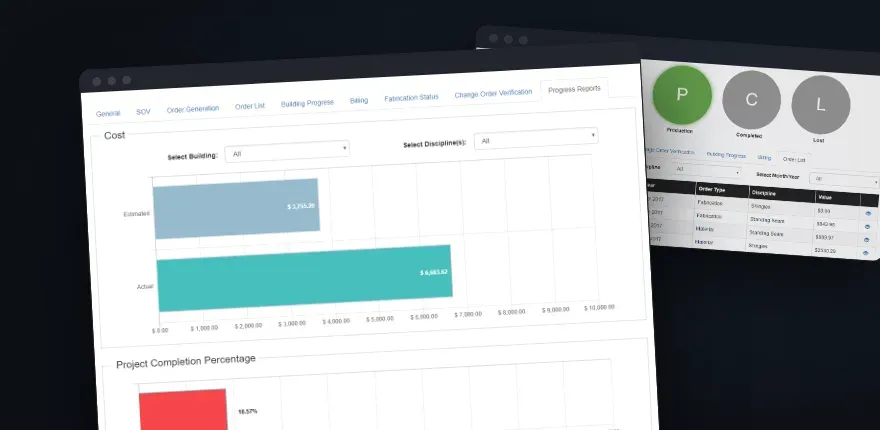The width and height of the screenshot is (880, 430).
Task: Open the Order Generation tab
Action: click(x=192, y=109)
